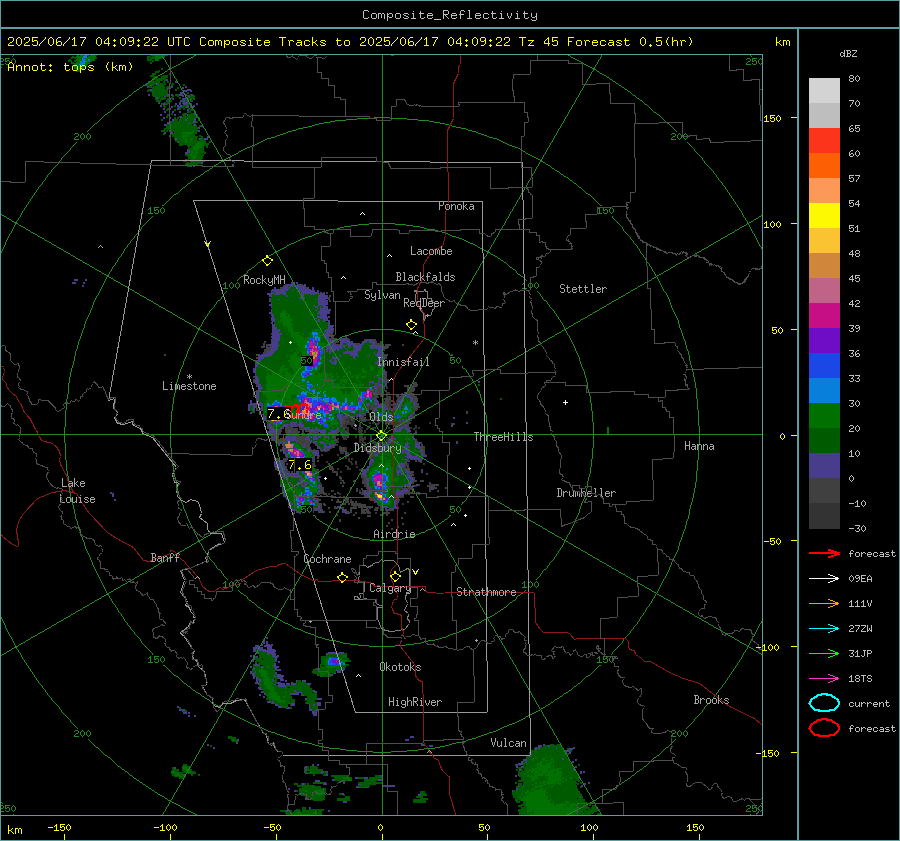This screenshot has height=841, width=900.
Task: Select the white 09EA arrow legend icon
Action: (x=824, y=579)
